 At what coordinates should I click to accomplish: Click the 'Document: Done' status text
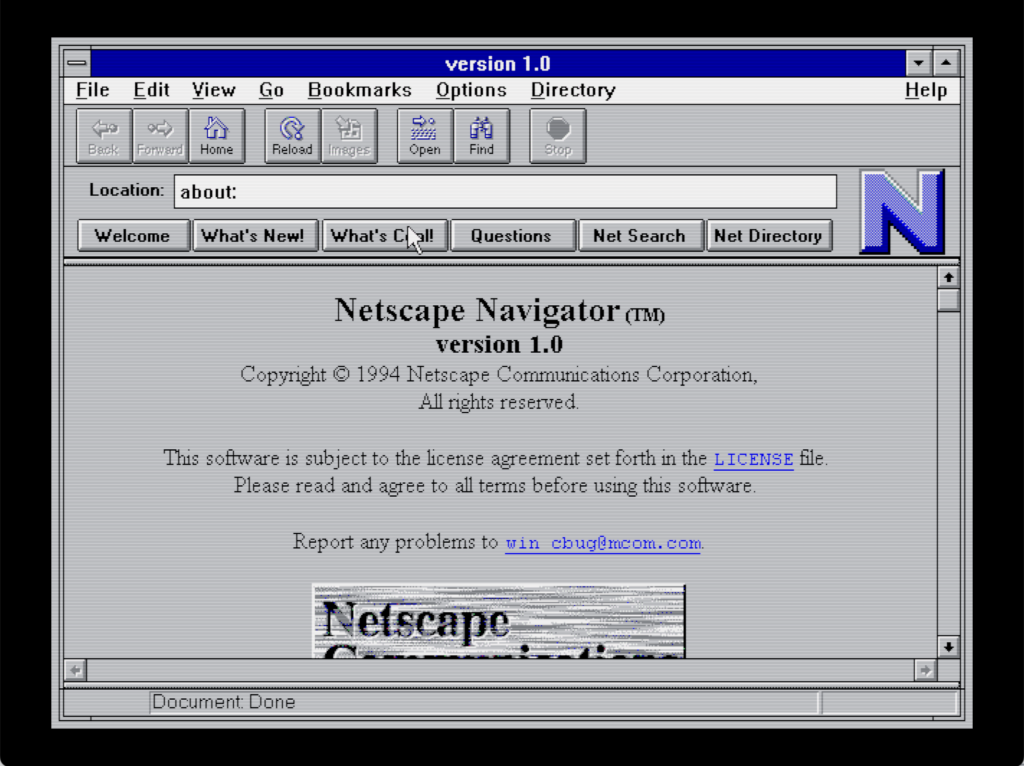[x=224, y=702]
